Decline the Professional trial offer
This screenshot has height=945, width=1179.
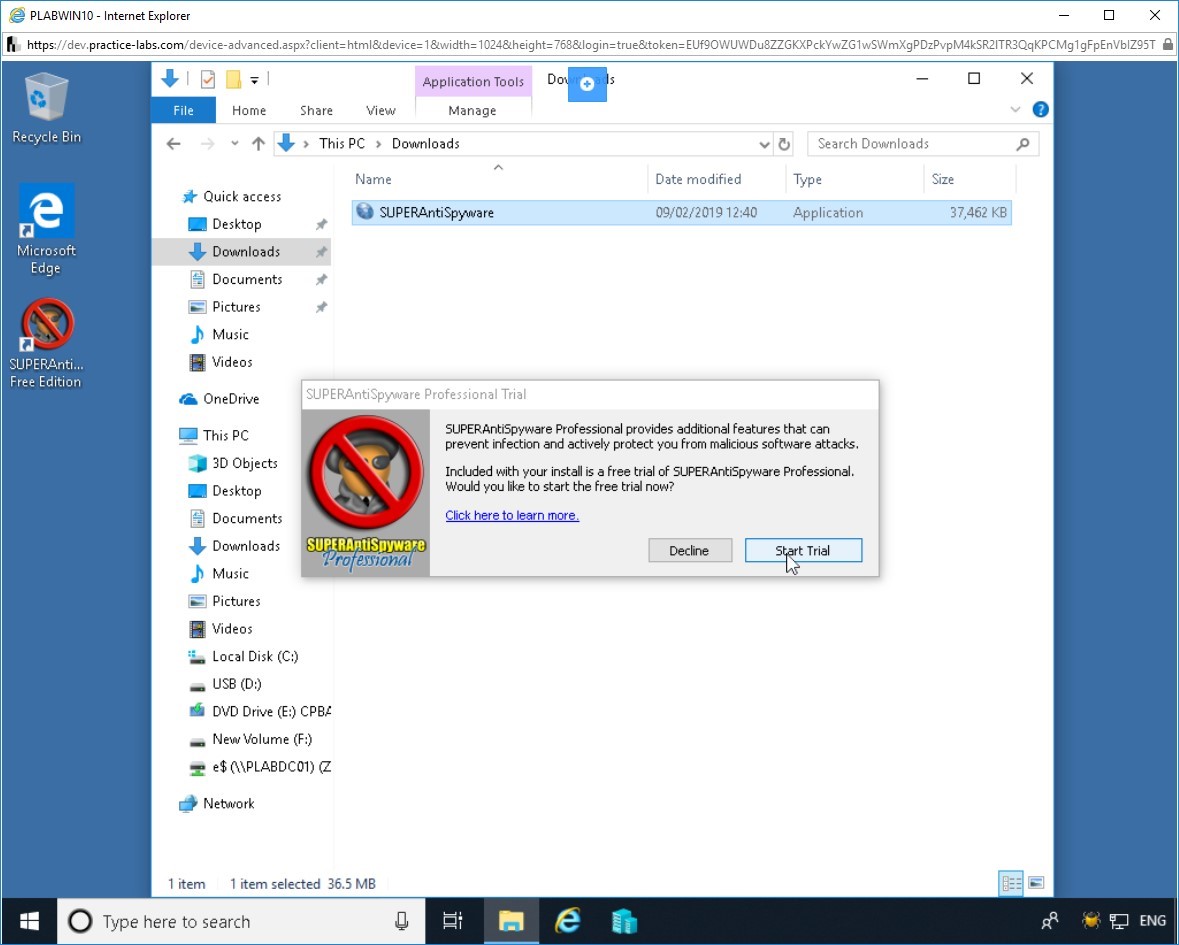690,550
